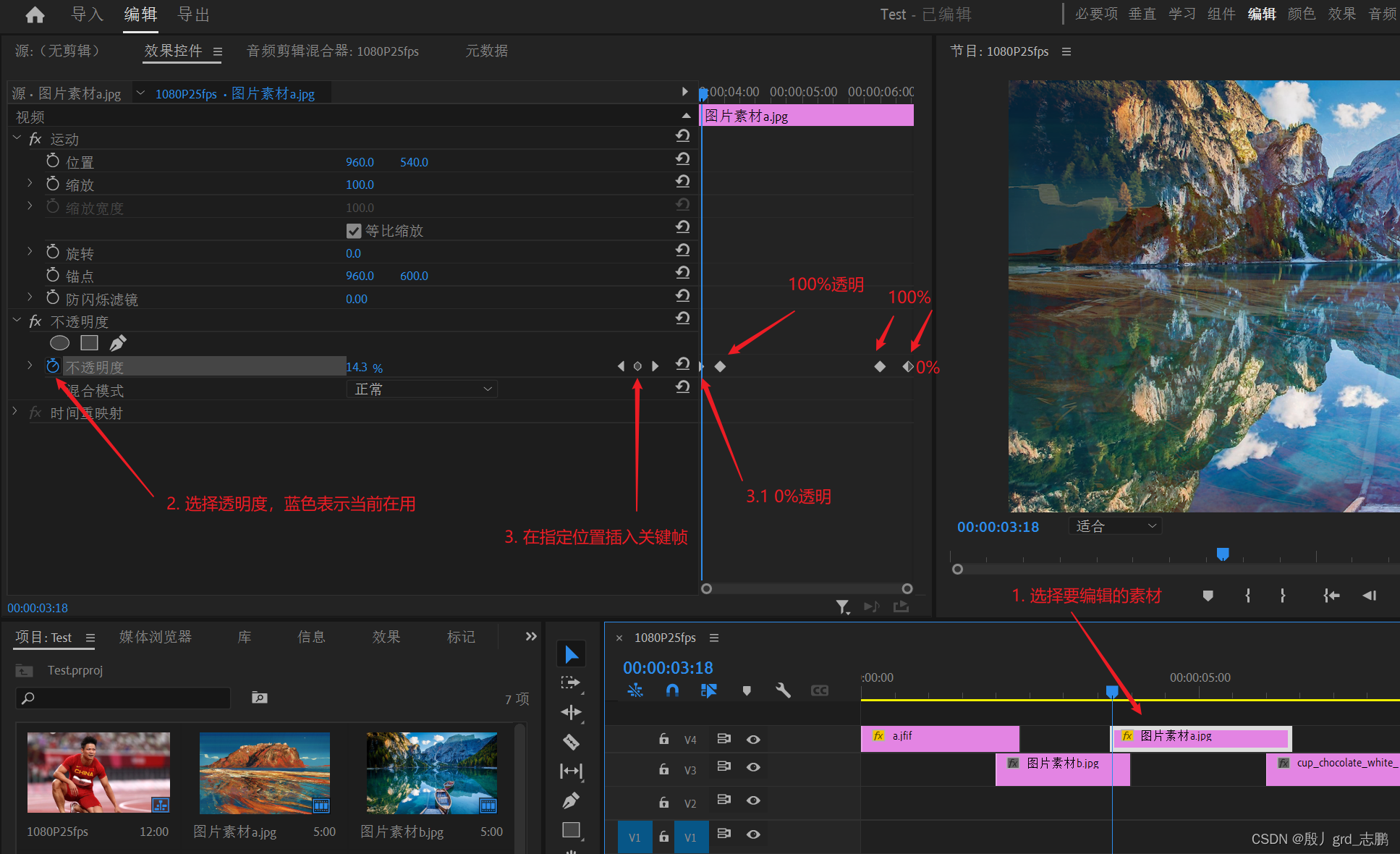Viewport: 1400px width, 854px height.
Task: Select the Selection arrow tool
Action: pos(571,654)
